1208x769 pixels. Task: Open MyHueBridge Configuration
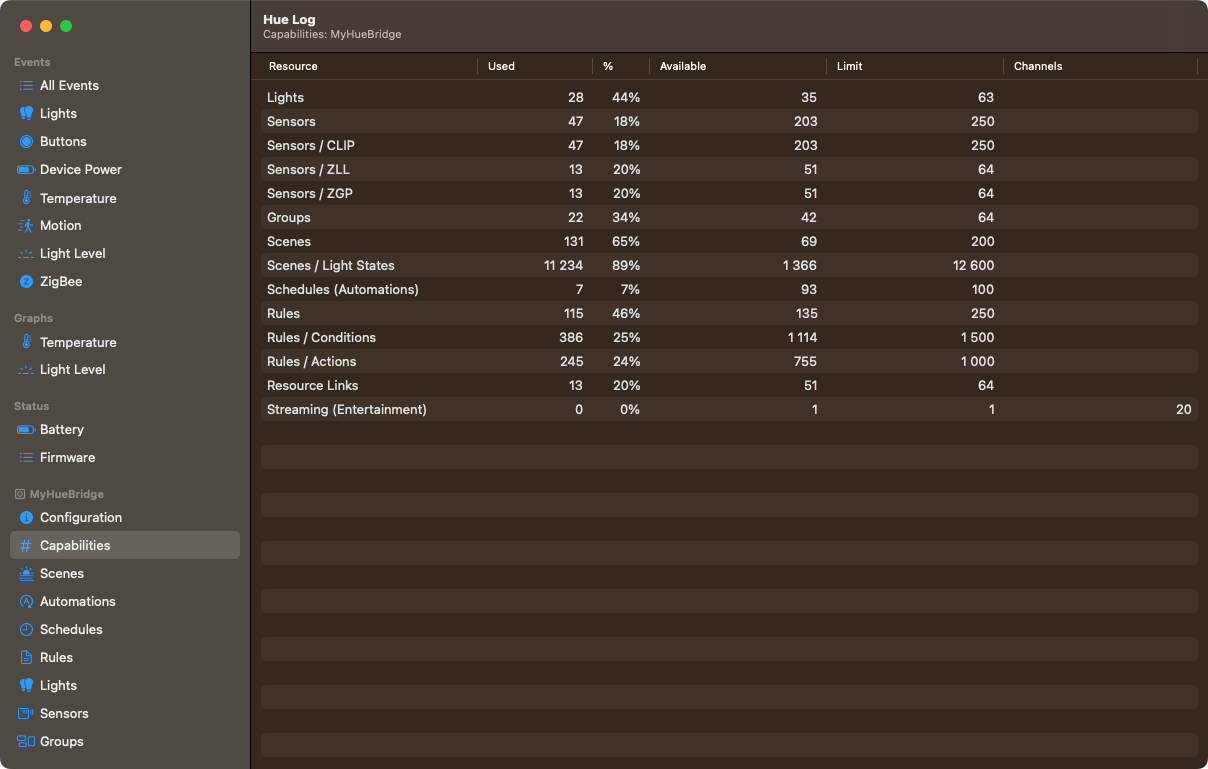[81, 517]
